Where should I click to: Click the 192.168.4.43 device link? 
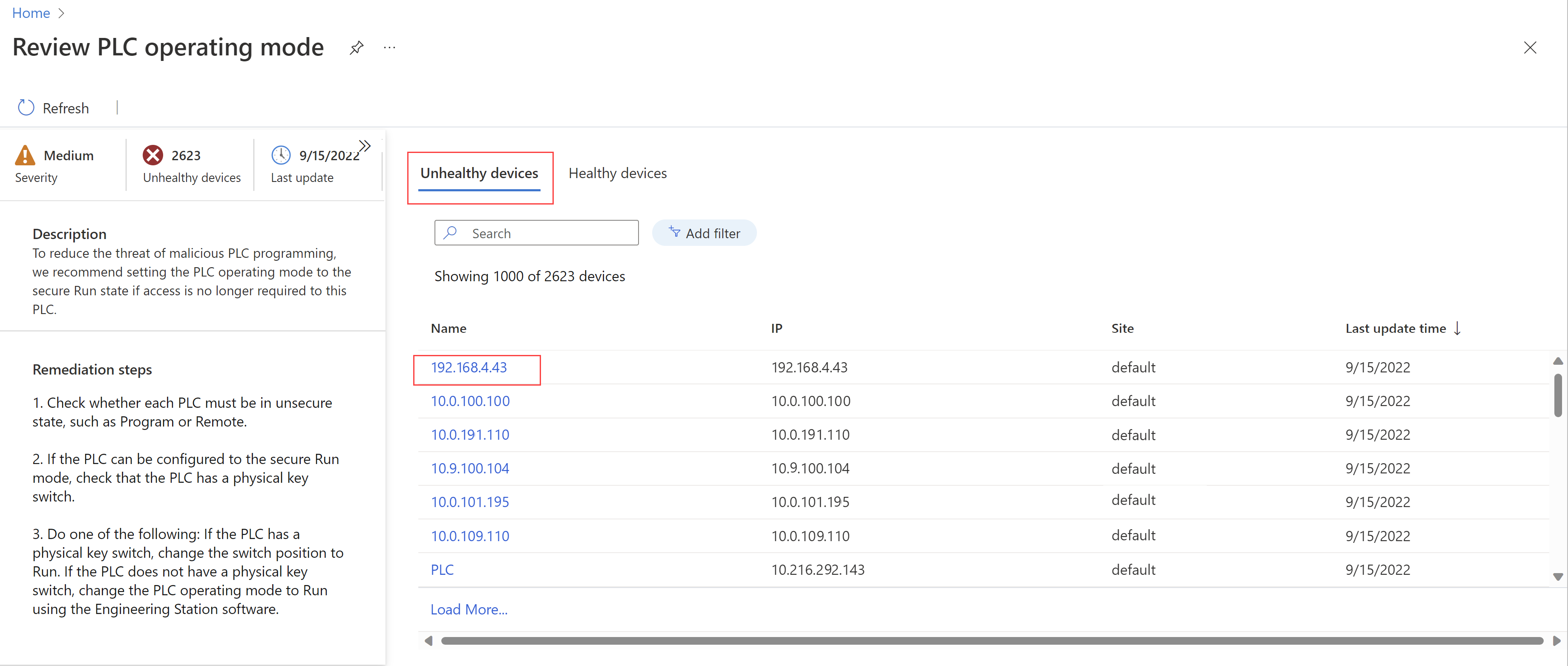[x=469, y=367]
